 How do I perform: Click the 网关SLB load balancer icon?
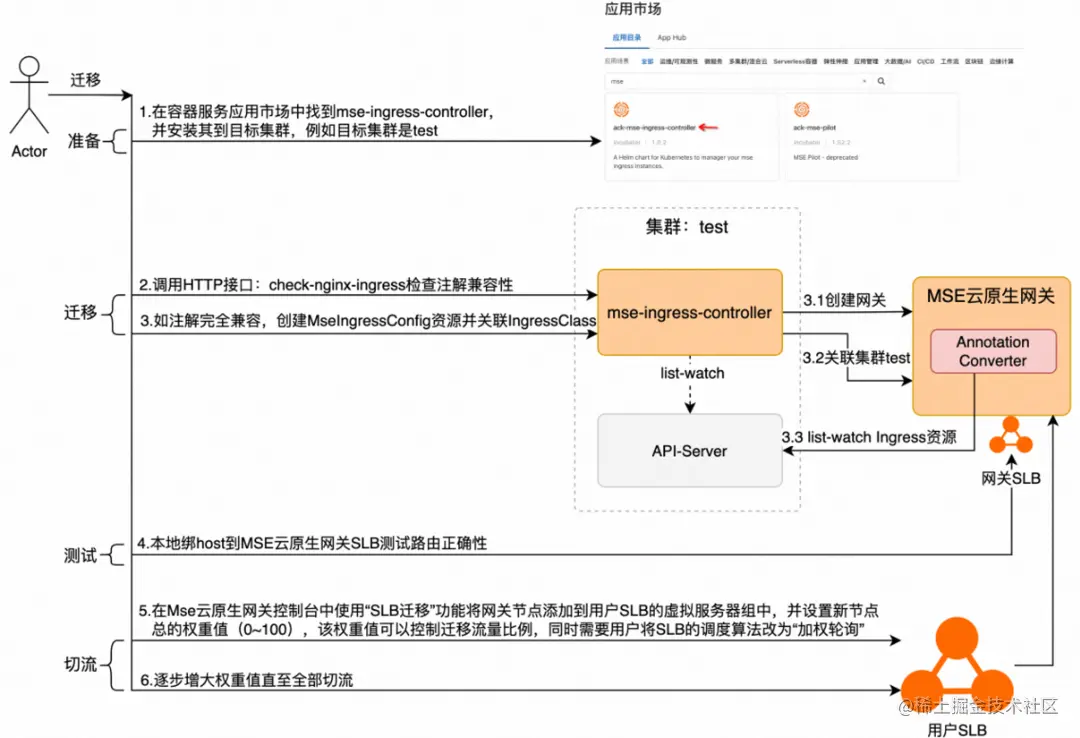(1010, 434)
